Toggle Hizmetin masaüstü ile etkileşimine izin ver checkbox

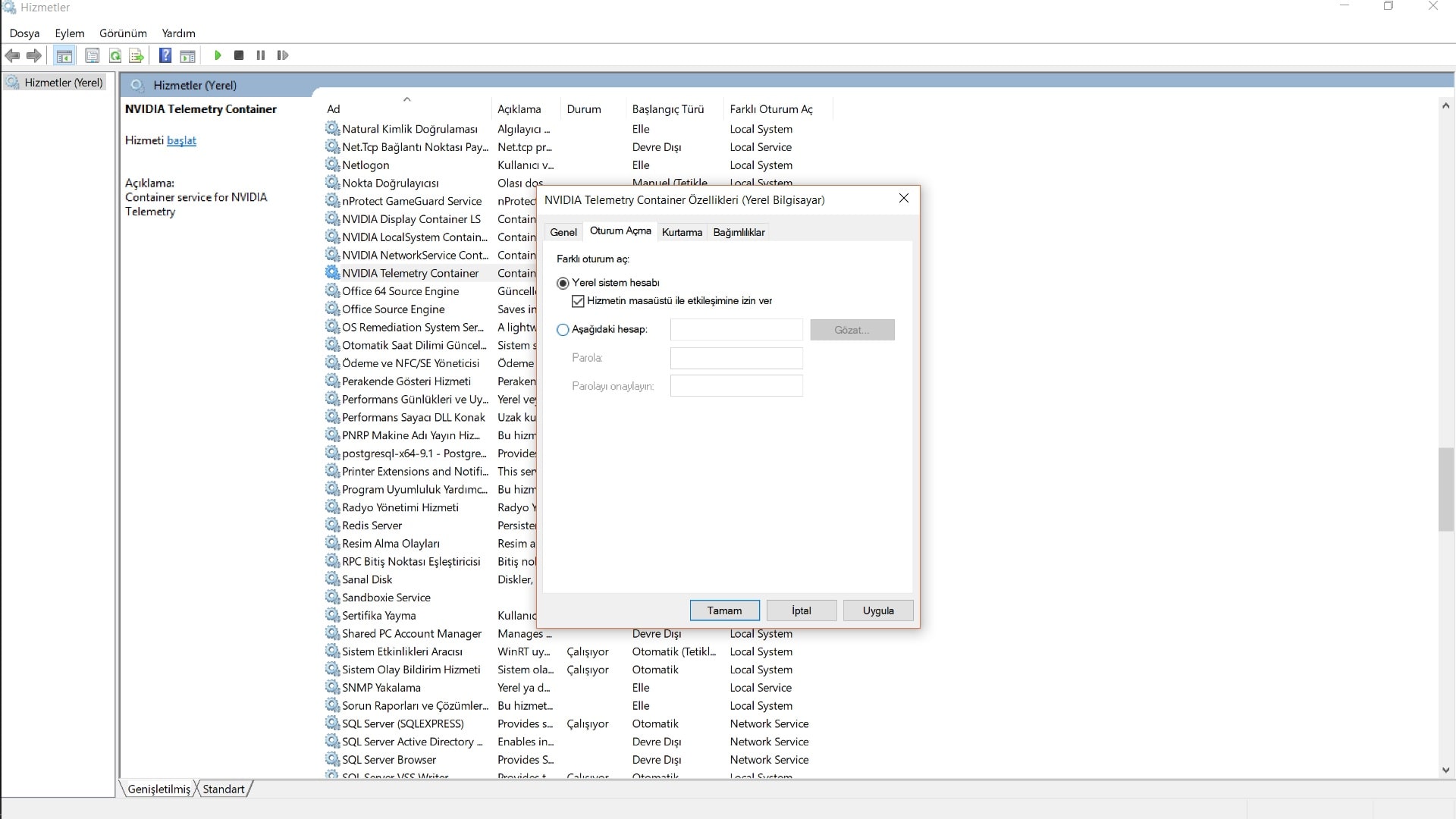pyautogui.click(x=578, y=301)
